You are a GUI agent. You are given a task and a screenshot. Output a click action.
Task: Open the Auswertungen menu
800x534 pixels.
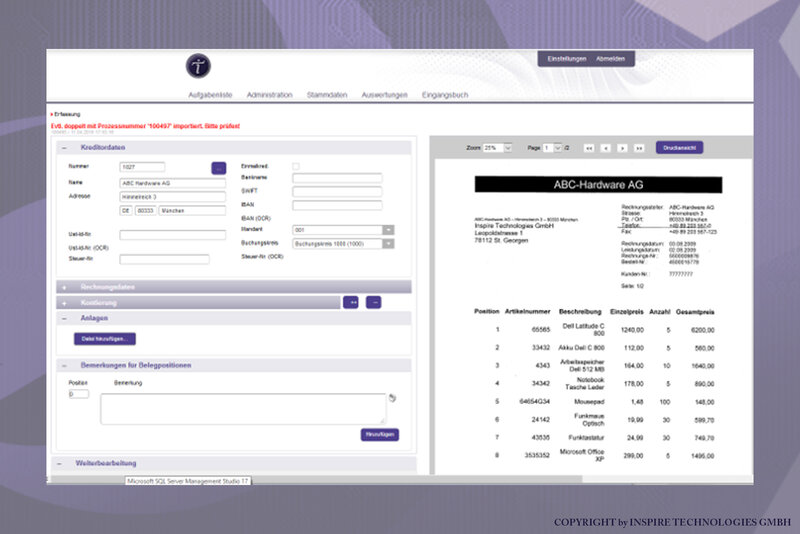pos(385,95)
